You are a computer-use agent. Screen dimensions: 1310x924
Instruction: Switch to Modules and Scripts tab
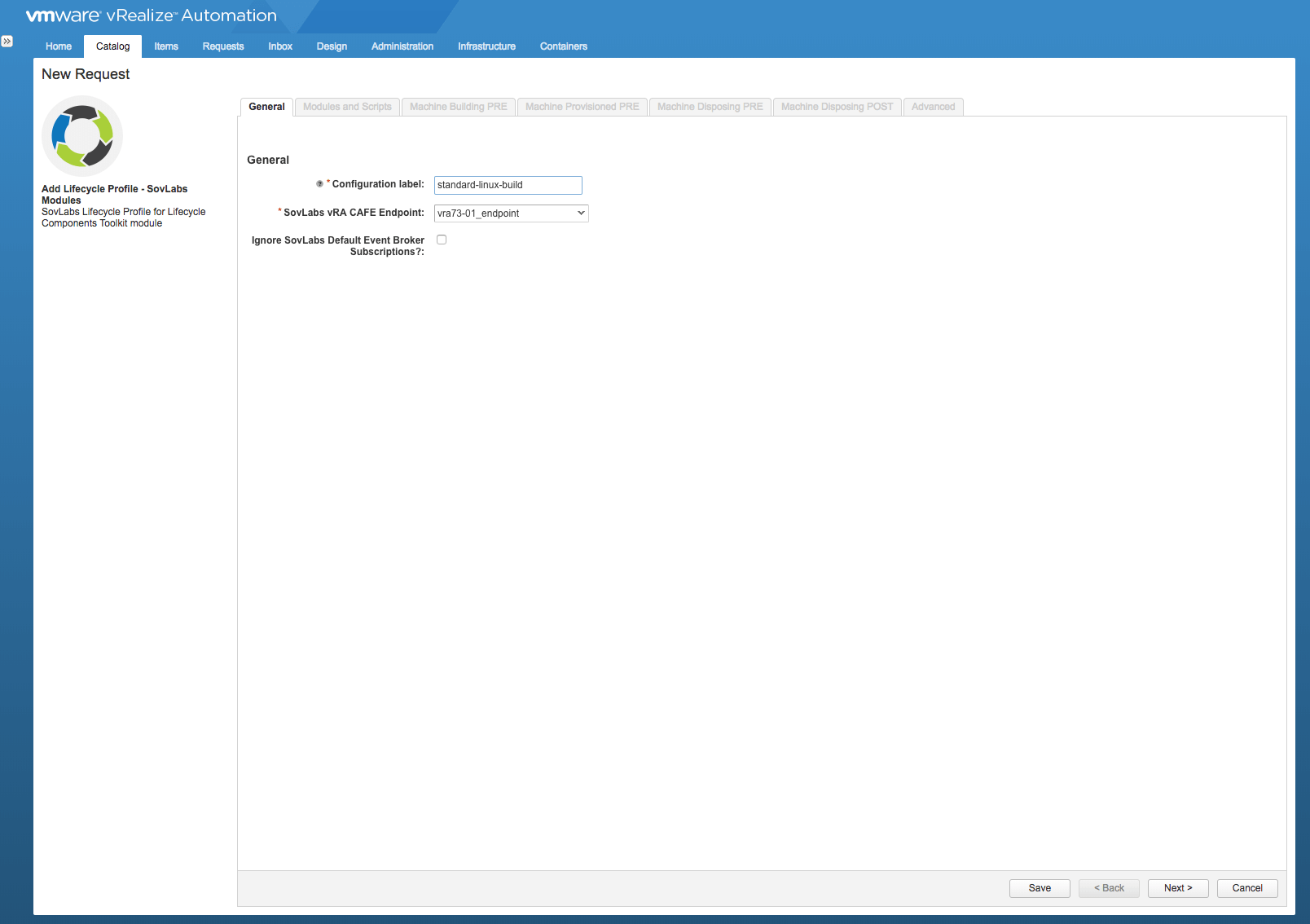pyautogui.click(x=347, y=107)
